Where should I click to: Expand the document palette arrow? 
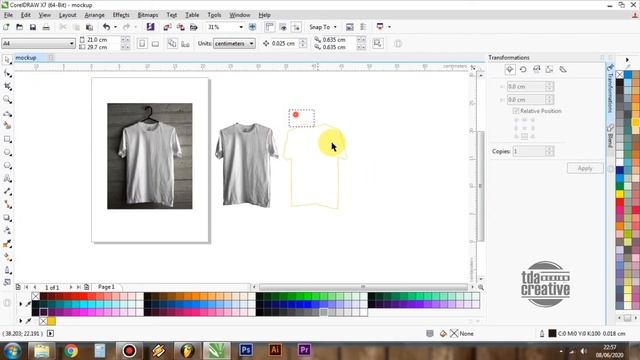coord(21,321)
